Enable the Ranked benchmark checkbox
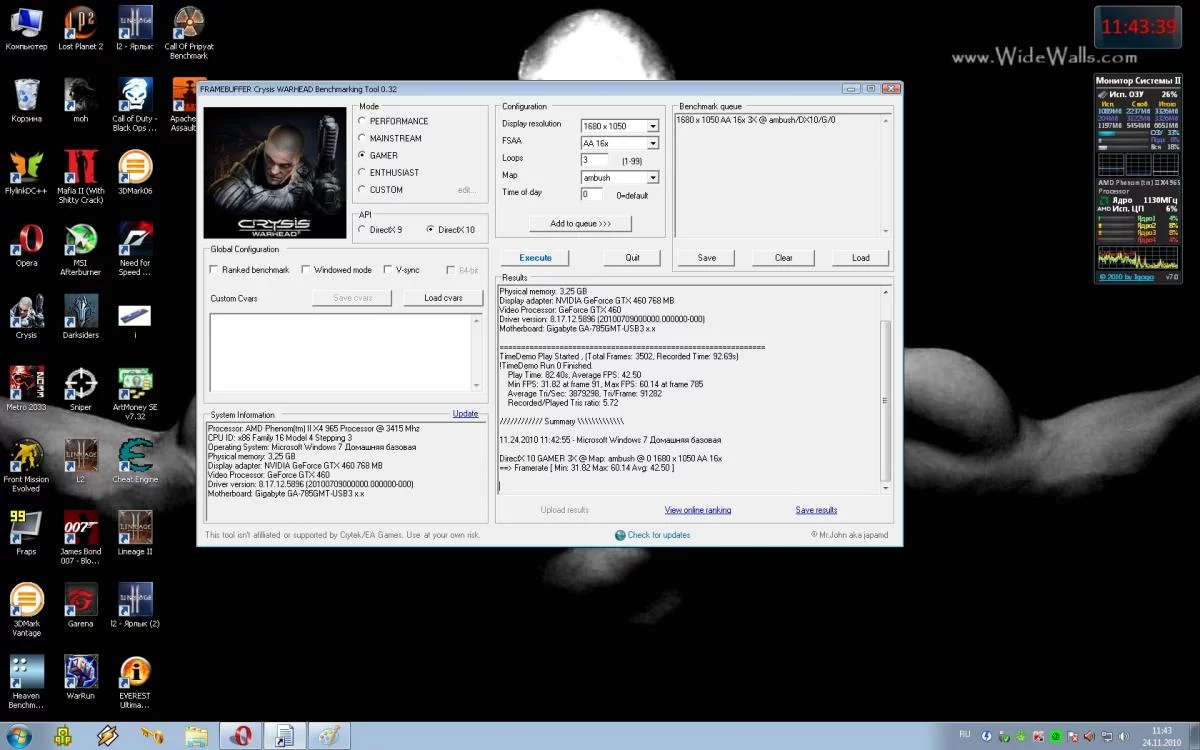 214,270
